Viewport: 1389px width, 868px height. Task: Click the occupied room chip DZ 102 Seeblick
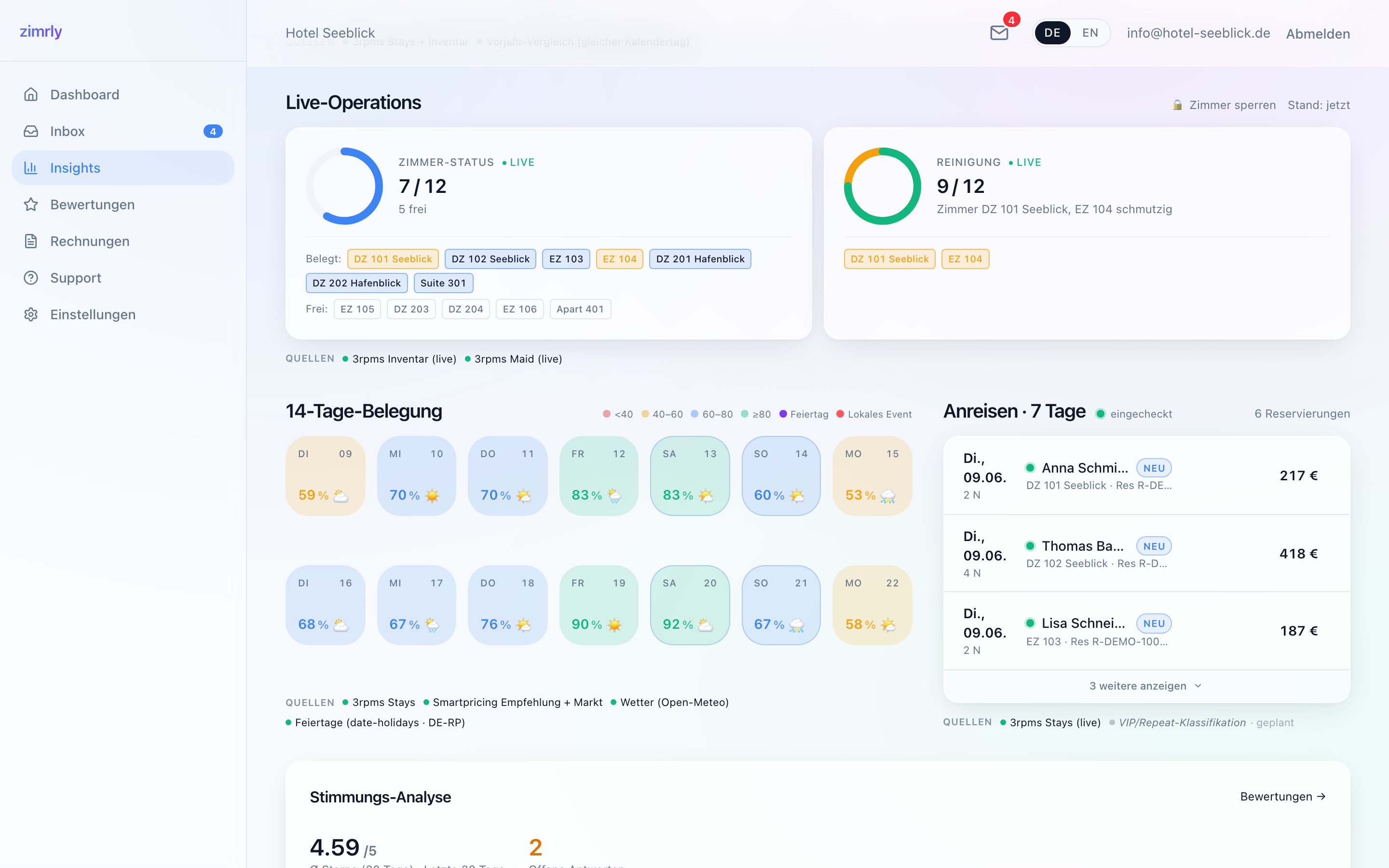click(490, 259)
